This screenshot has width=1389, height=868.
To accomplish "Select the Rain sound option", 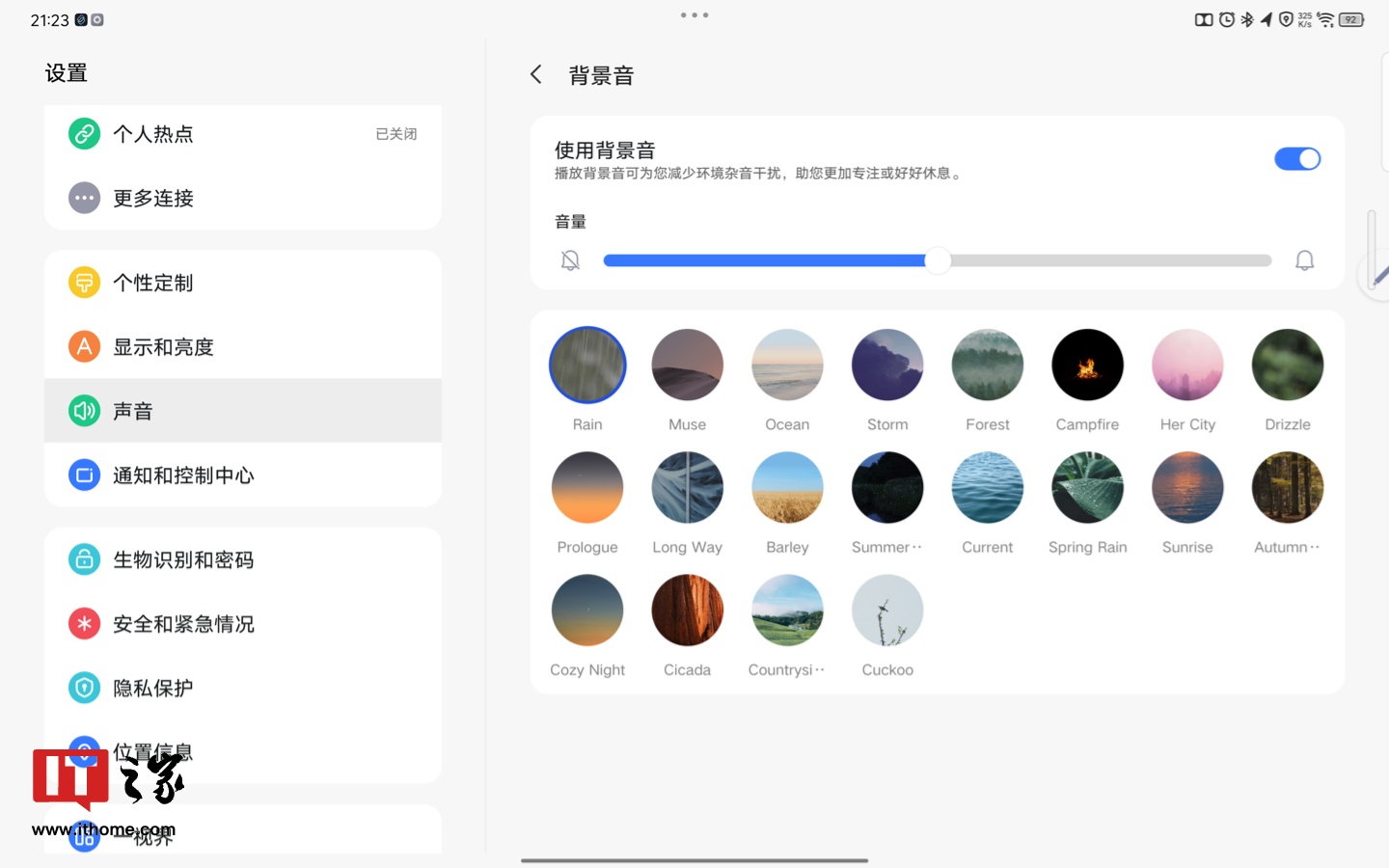I will pos(587,366).
